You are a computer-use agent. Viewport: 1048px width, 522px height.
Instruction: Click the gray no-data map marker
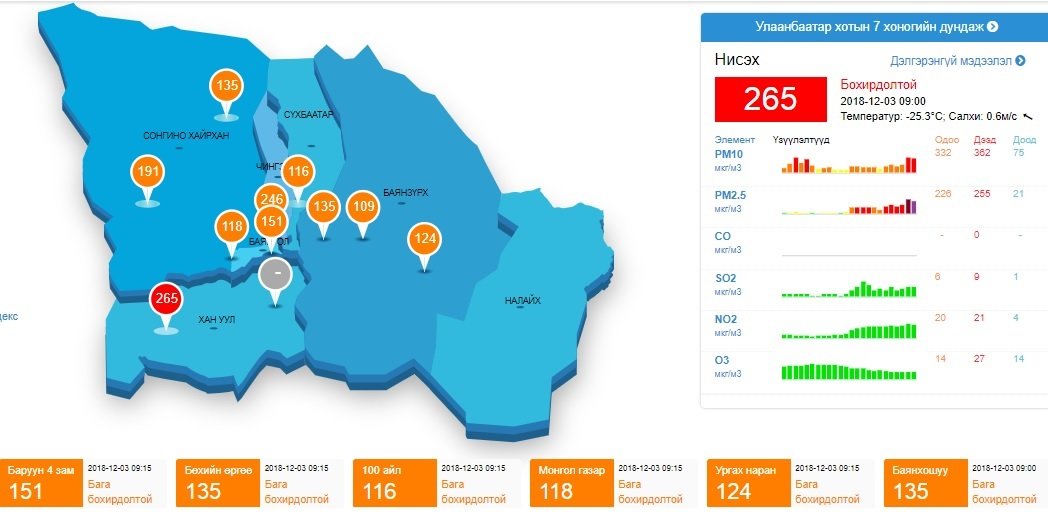click(276, 273)
